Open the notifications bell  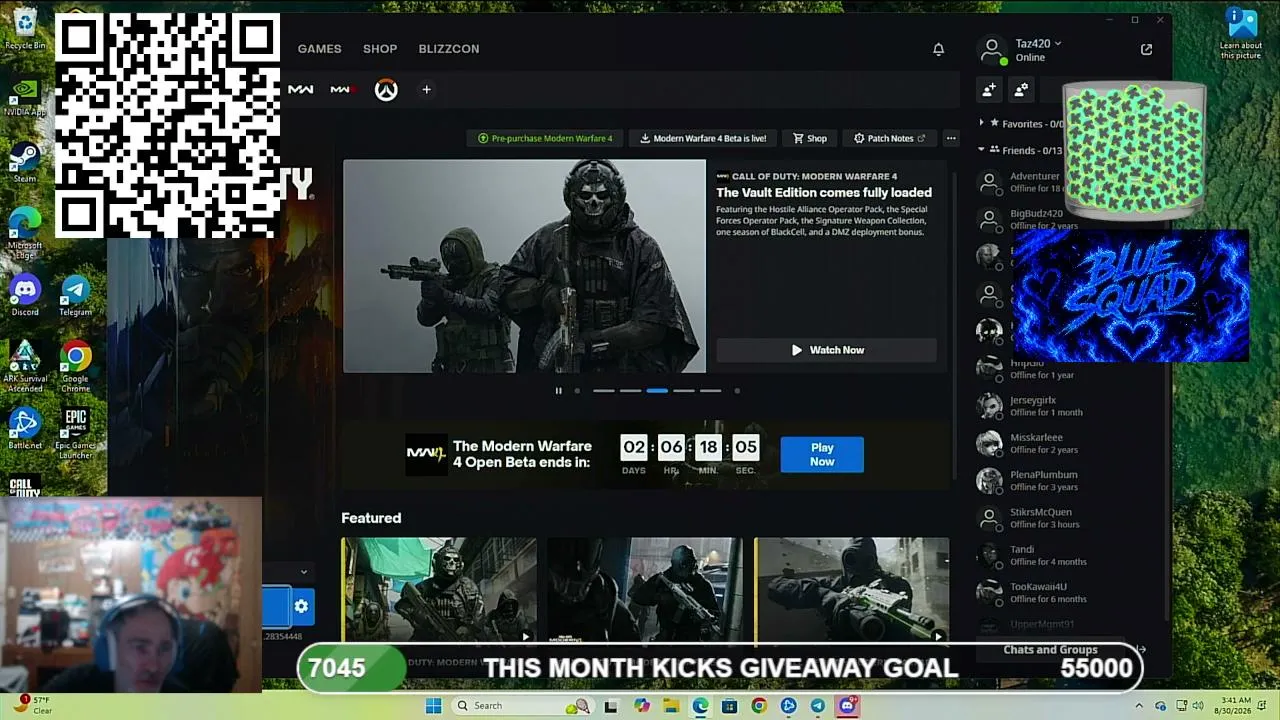[x=938, y=49]
